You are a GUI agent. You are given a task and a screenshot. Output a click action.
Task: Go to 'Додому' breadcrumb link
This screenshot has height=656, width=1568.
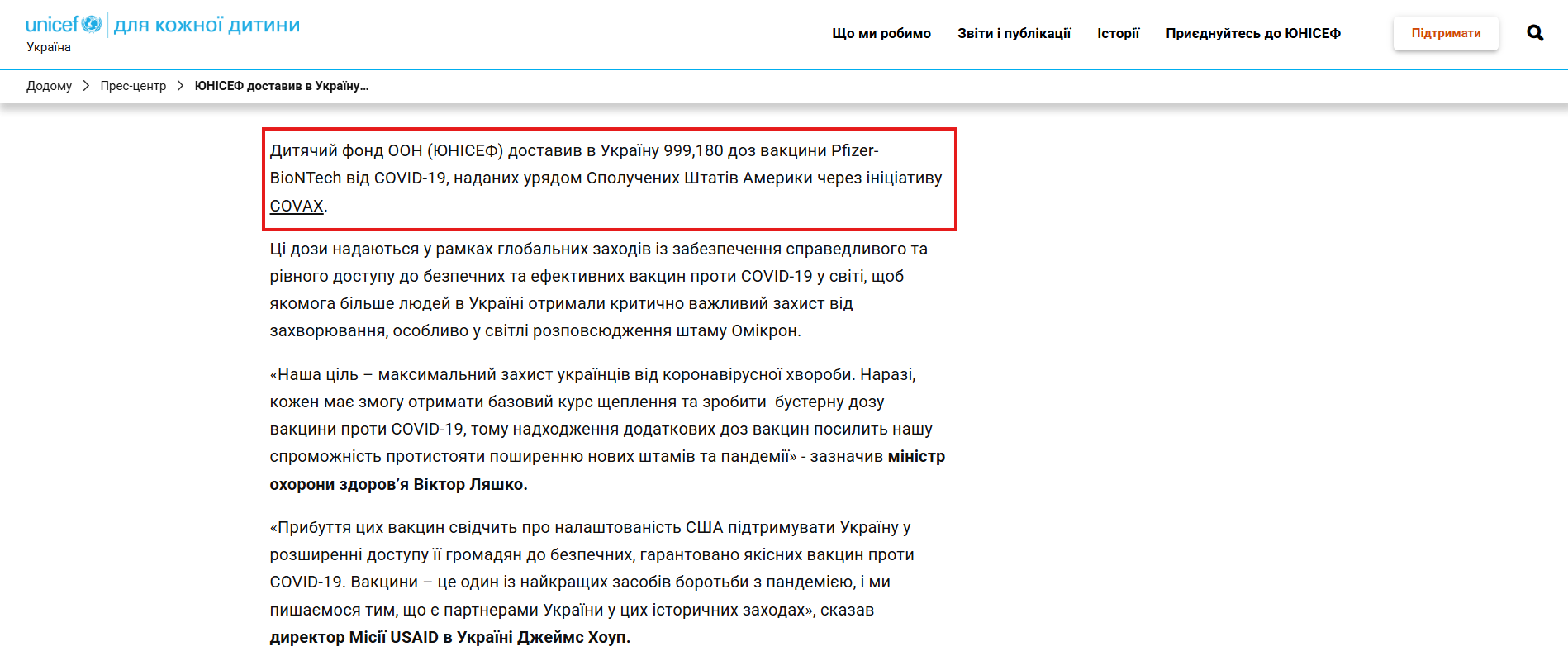49,86
